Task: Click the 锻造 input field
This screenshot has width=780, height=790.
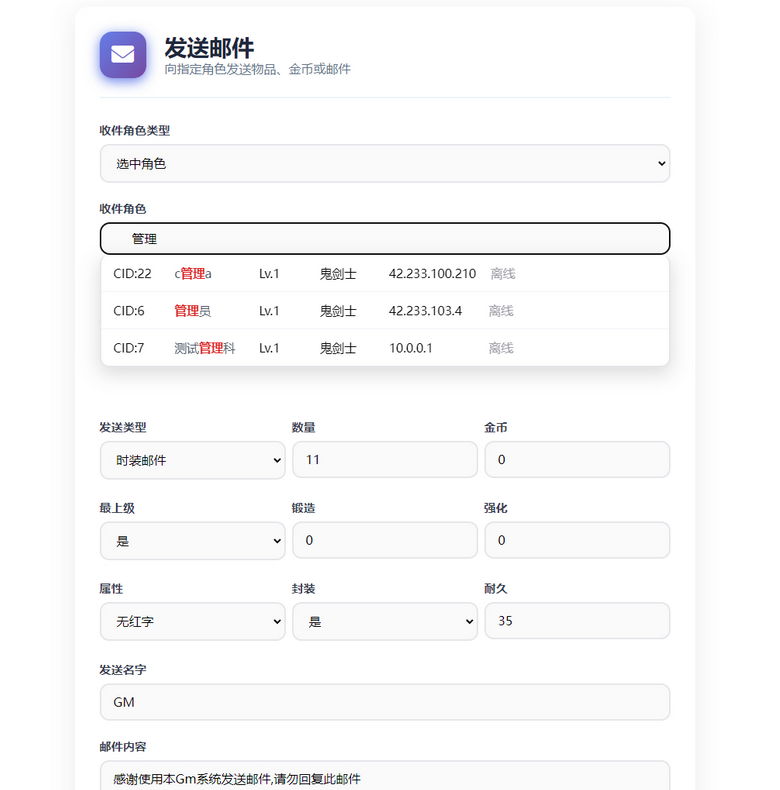Action: point(384,541)
